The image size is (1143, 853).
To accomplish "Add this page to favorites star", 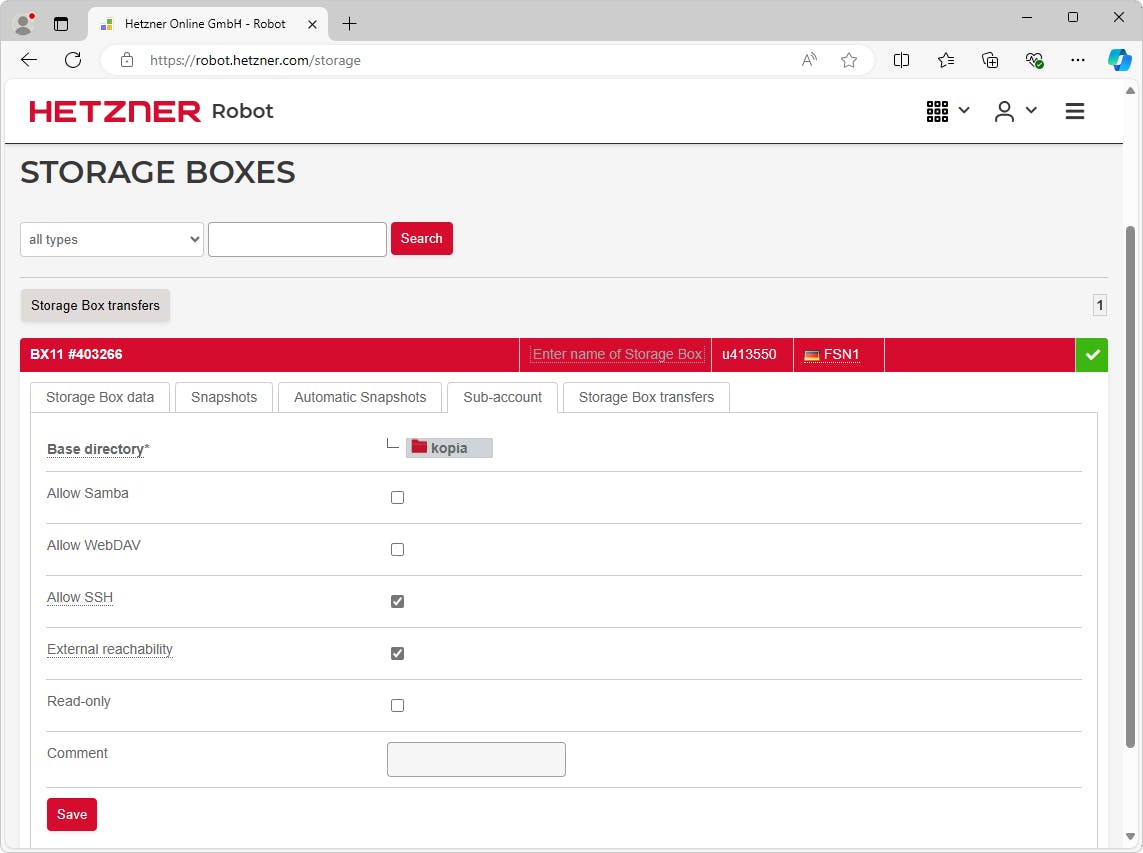I will pyautogui.click(x=849, y=60).
